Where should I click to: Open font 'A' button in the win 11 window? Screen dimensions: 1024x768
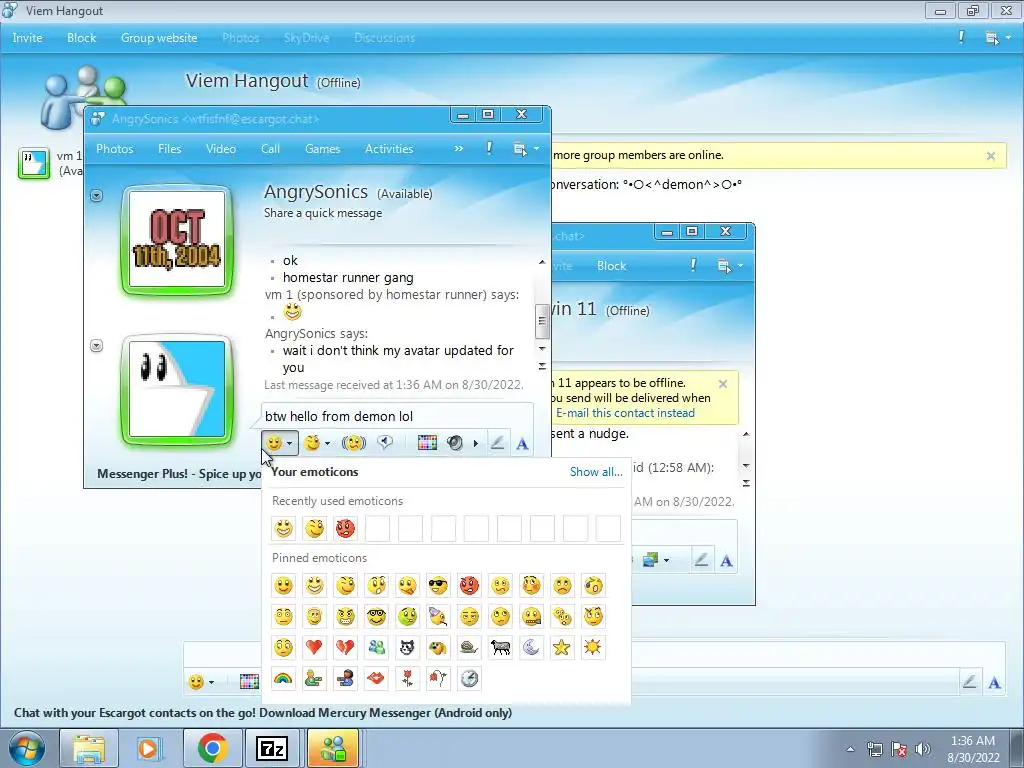[726, 560]
